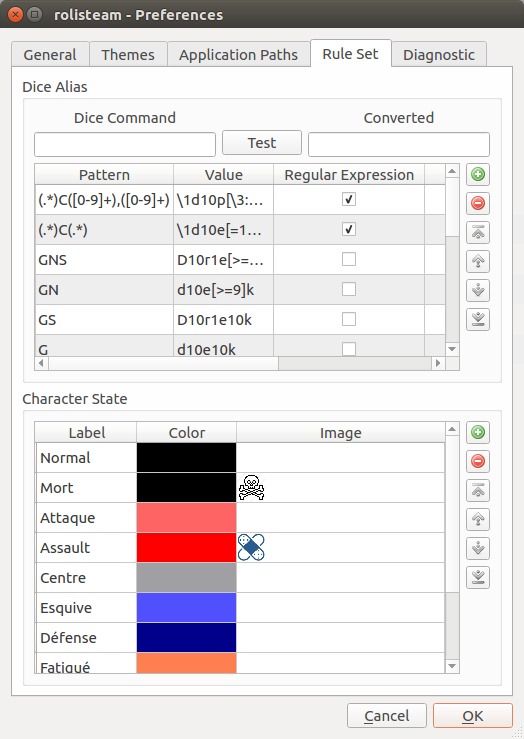Click dice alias horizontal scroll right arrow
The image size is (524, 739).
pyautogui.click(x=438, y=363)
